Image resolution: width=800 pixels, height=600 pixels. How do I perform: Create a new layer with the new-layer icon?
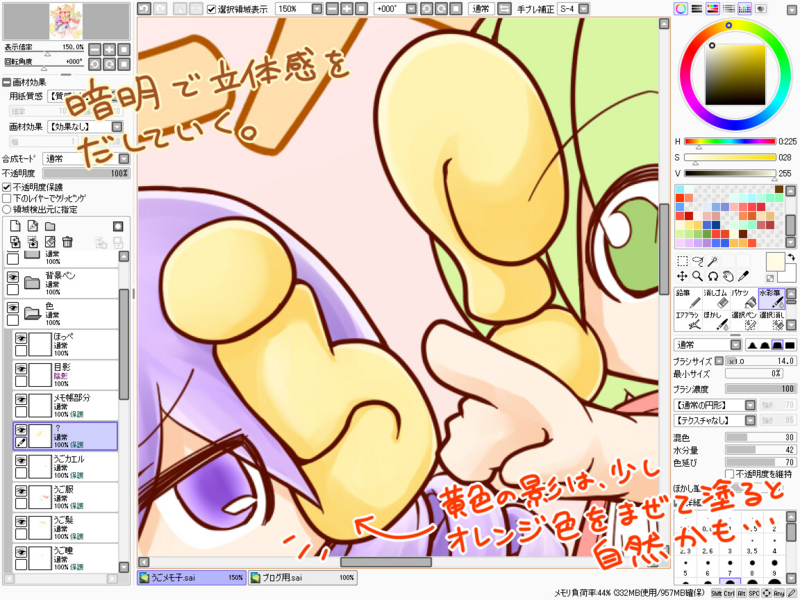(x=14, y=226)
